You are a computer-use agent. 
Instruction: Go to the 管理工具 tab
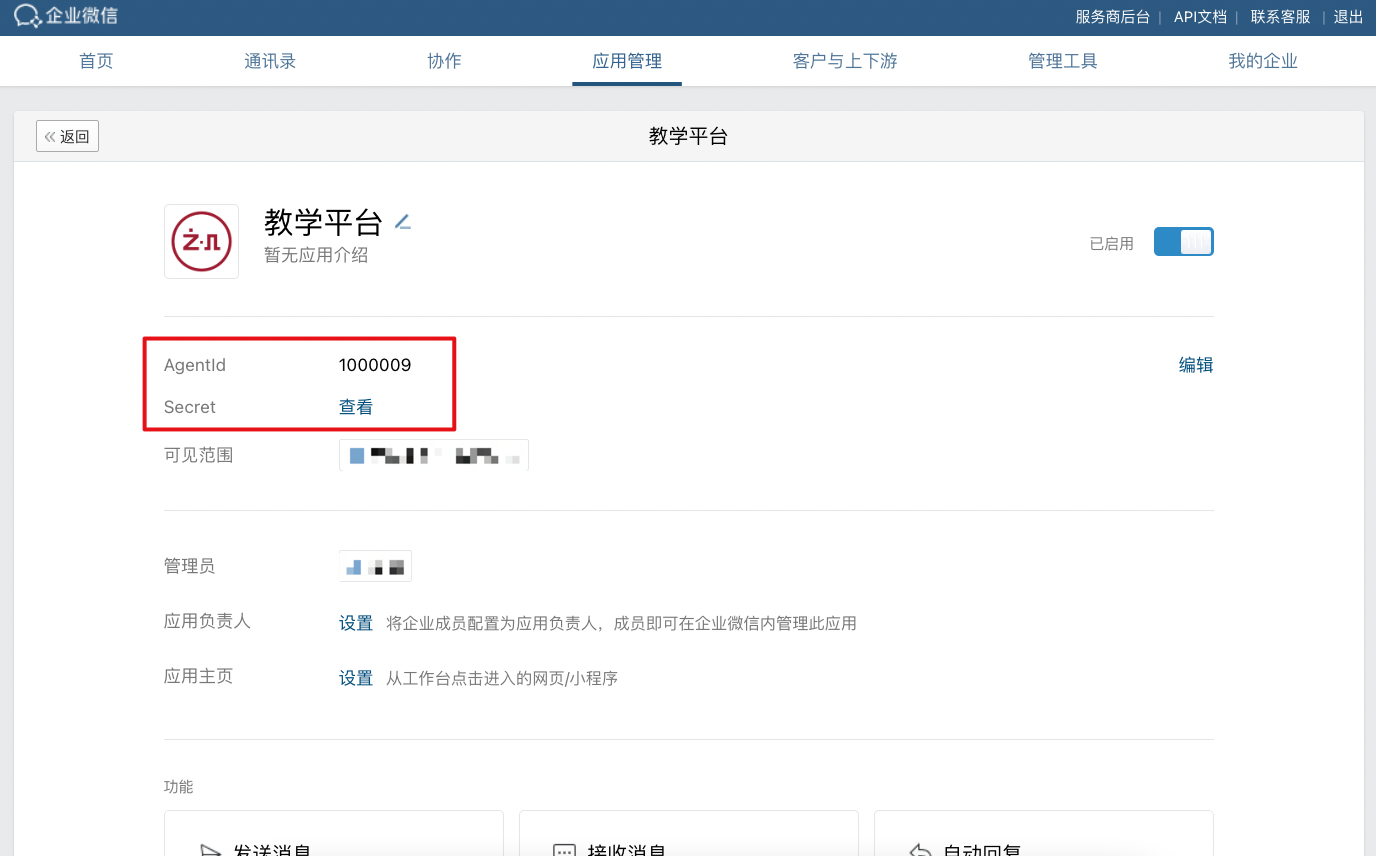coord(1063,61)
